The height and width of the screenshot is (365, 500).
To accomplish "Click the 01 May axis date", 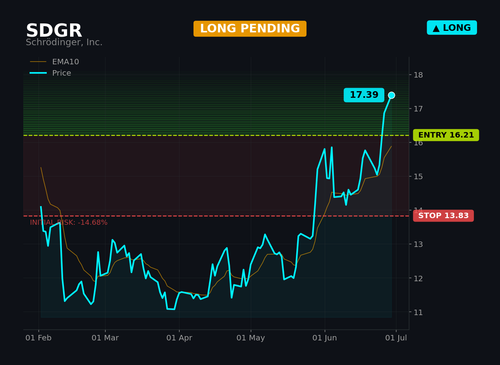I will (251, 338).
